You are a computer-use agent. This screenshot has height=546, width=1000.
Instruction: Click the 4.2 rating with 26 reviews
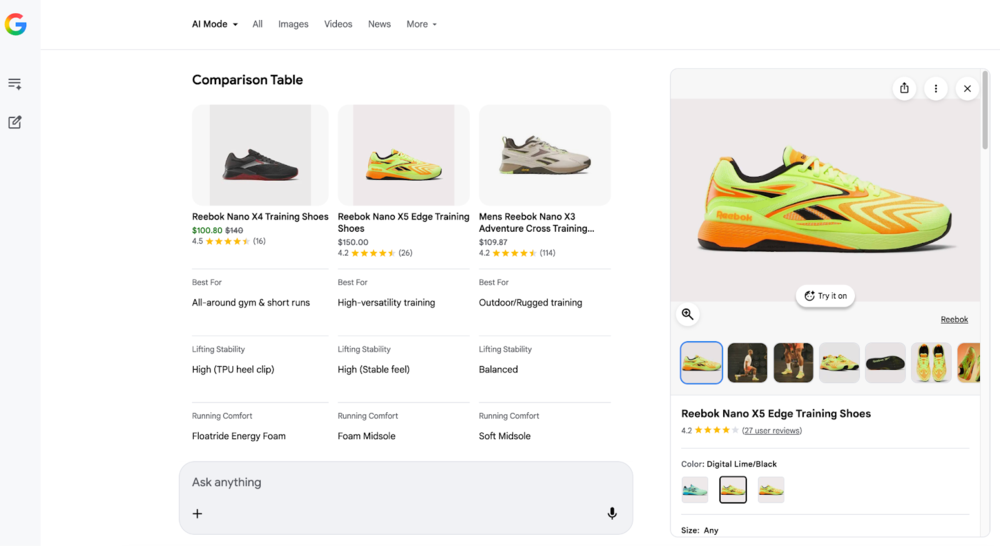(375, 253)
